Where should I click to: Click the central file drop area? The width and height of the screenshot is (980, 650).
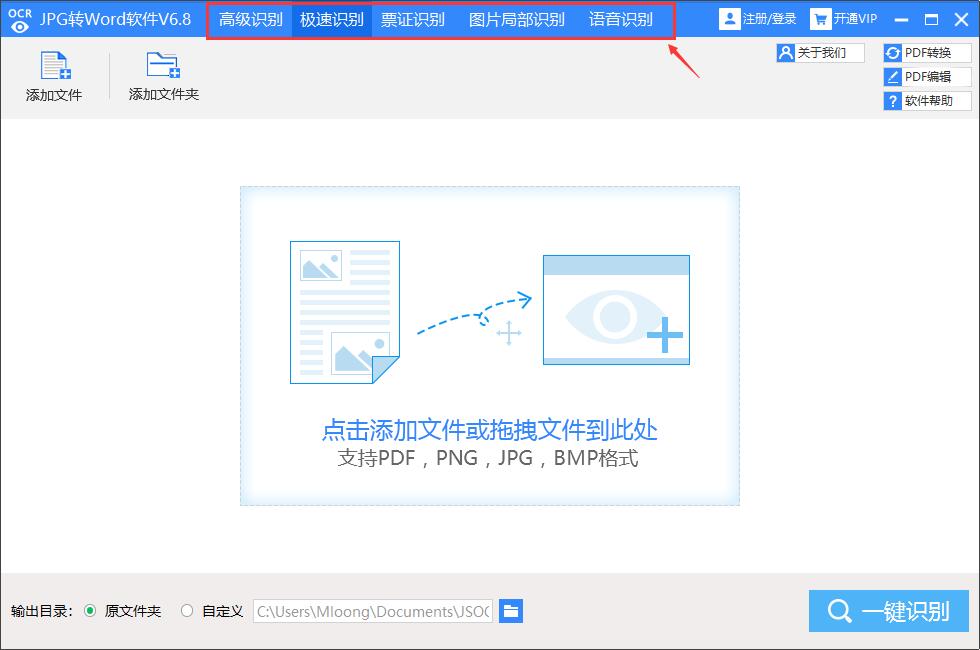click(x=489, y=345)
